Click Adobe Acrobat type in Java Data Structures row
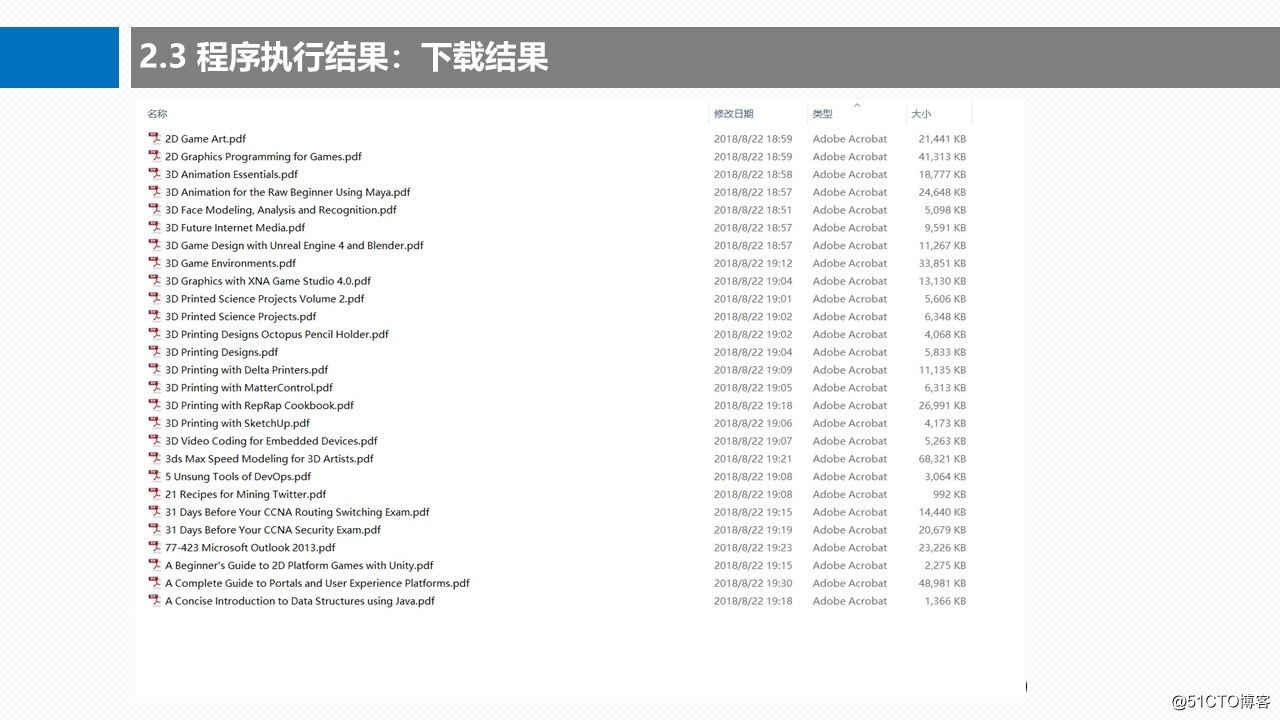Image resolution: width=1280 pixels, height=720 pixels. click(850, 601)
